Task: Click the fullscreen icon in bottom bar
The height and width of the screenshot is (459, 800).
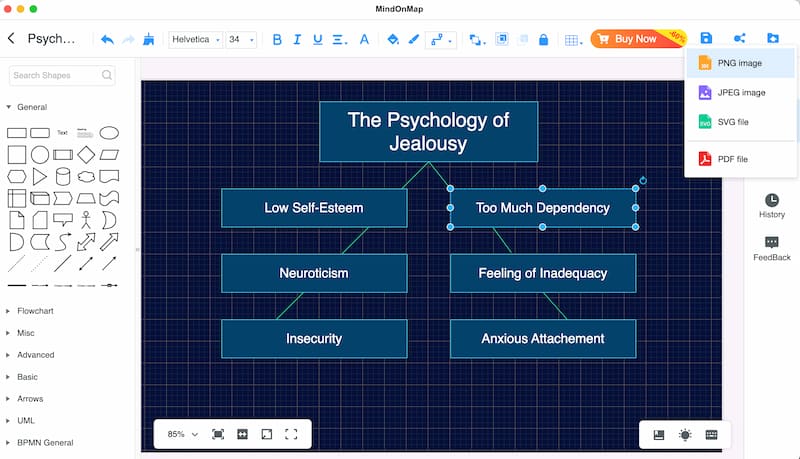Action: coord(292,434)
